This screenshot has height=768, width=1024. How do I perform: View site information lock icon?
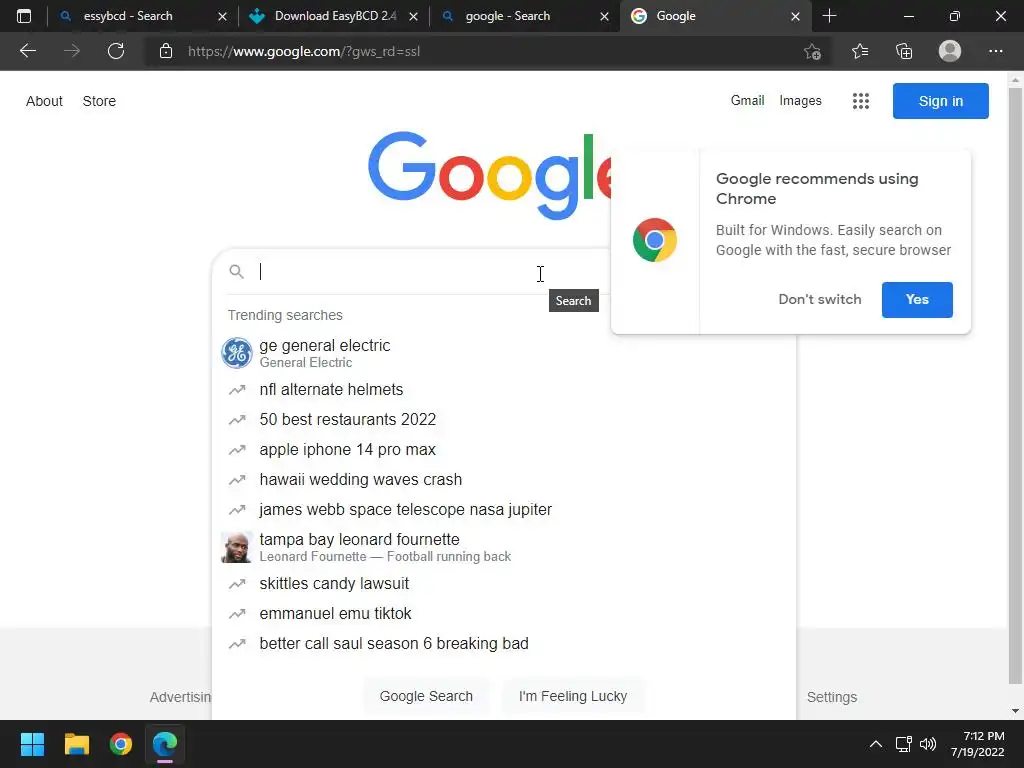click(166, 51)
